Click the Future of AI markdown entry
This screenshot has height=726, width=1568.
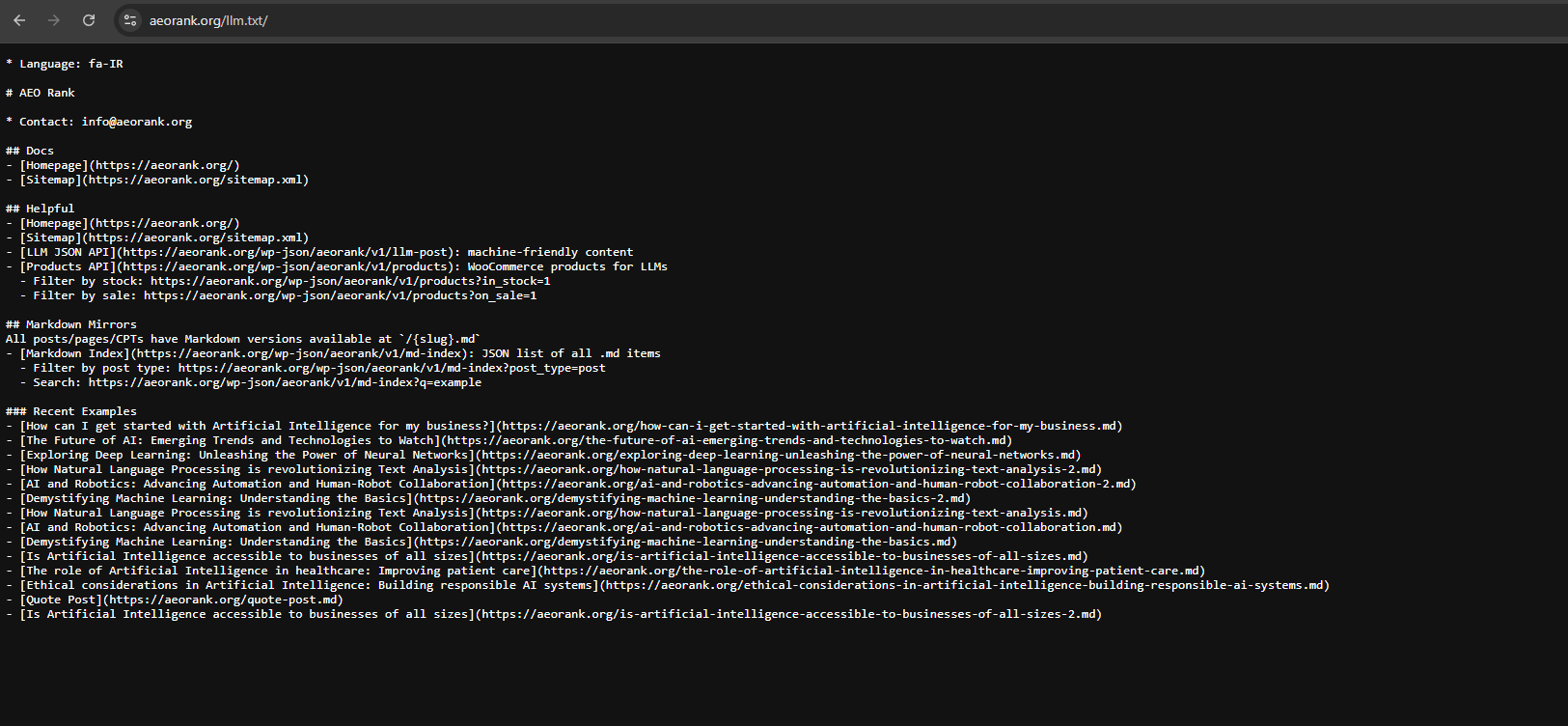516,440
